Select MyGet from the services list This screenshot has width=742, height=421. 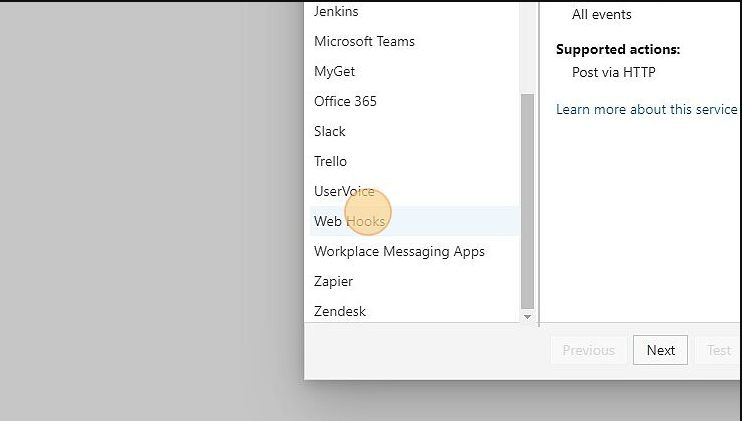(334, 72)
